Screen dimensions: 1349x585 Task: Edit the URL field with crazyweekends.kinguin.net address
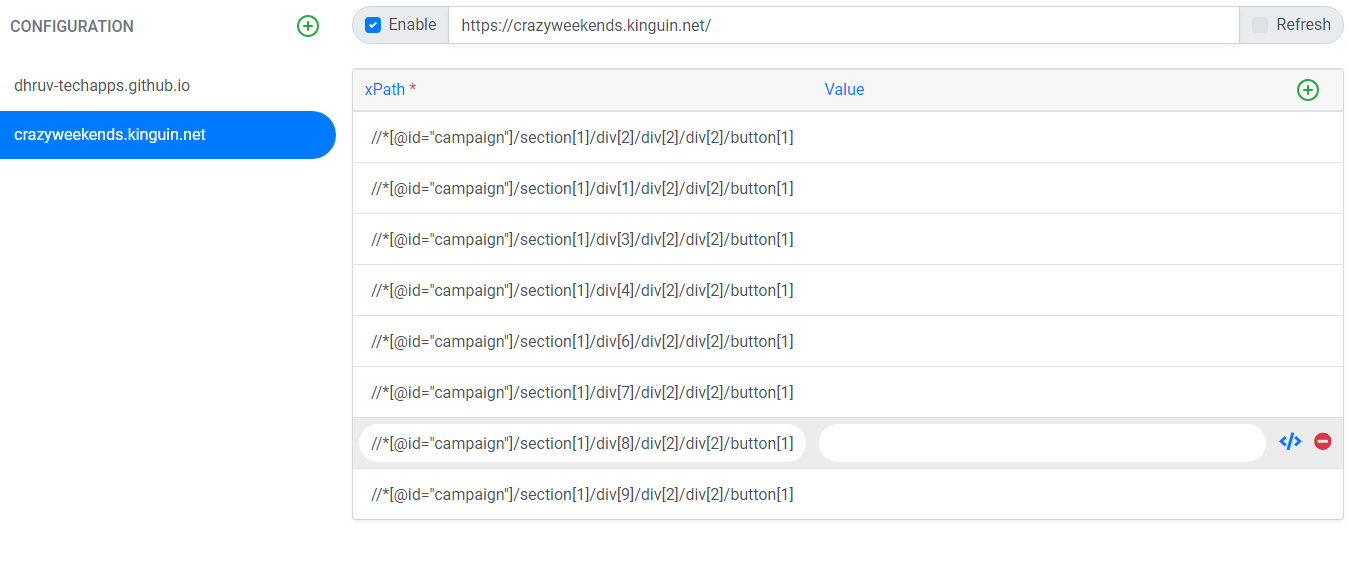tap(844, 25)
